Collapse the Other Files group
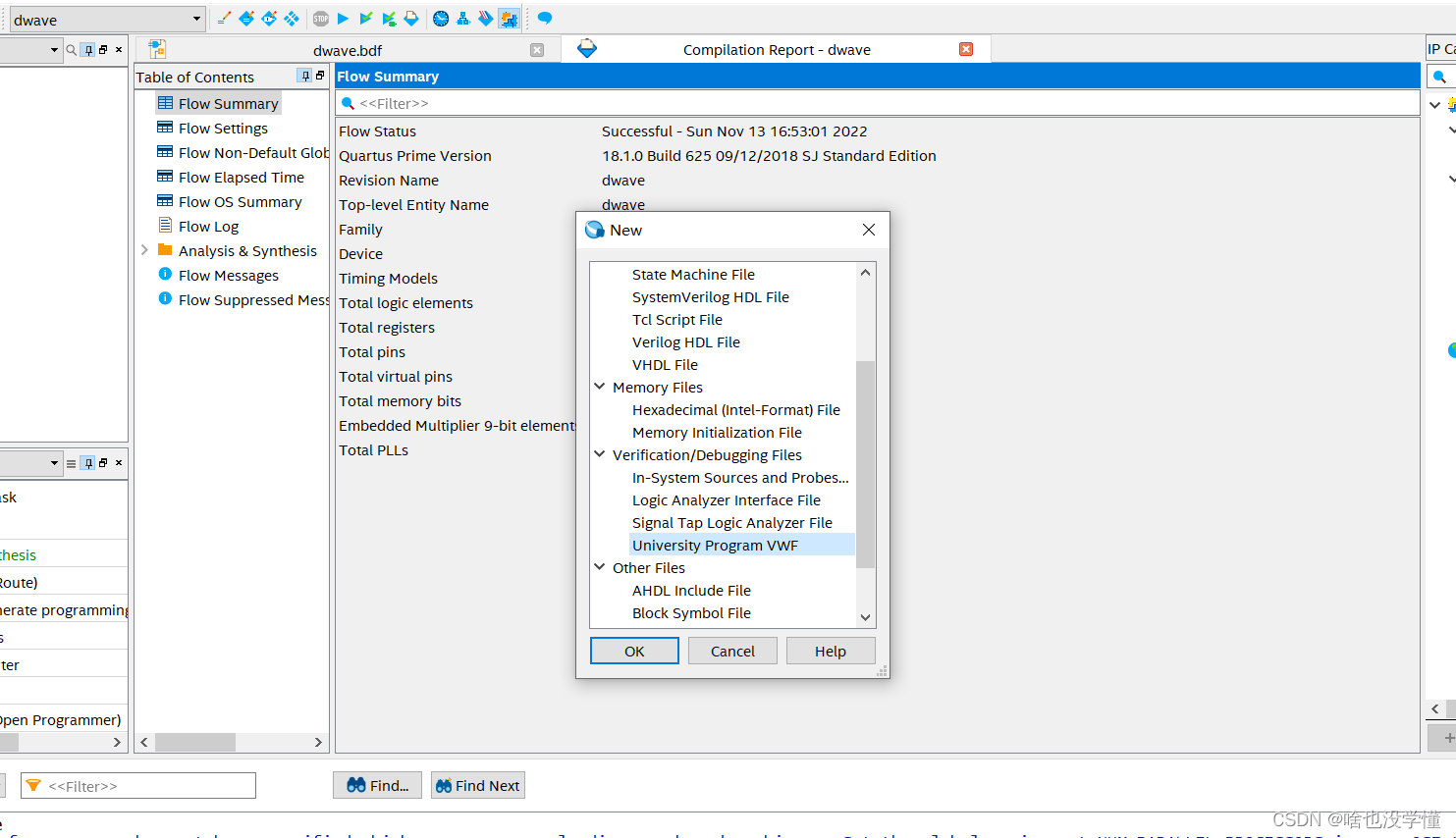Image resolution: width=1456 pixels, height=838 pixels. 600,567
